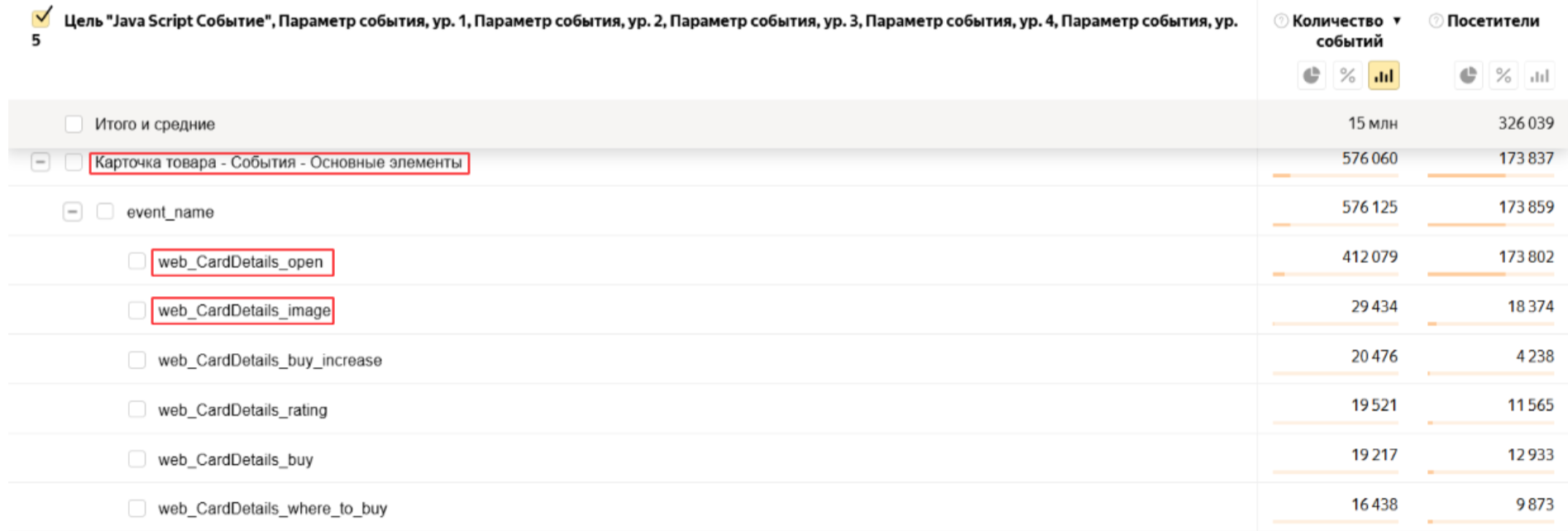Show Посетители values as percentages
Viewport: 1568px width, 531px height.
(1503, 76)
